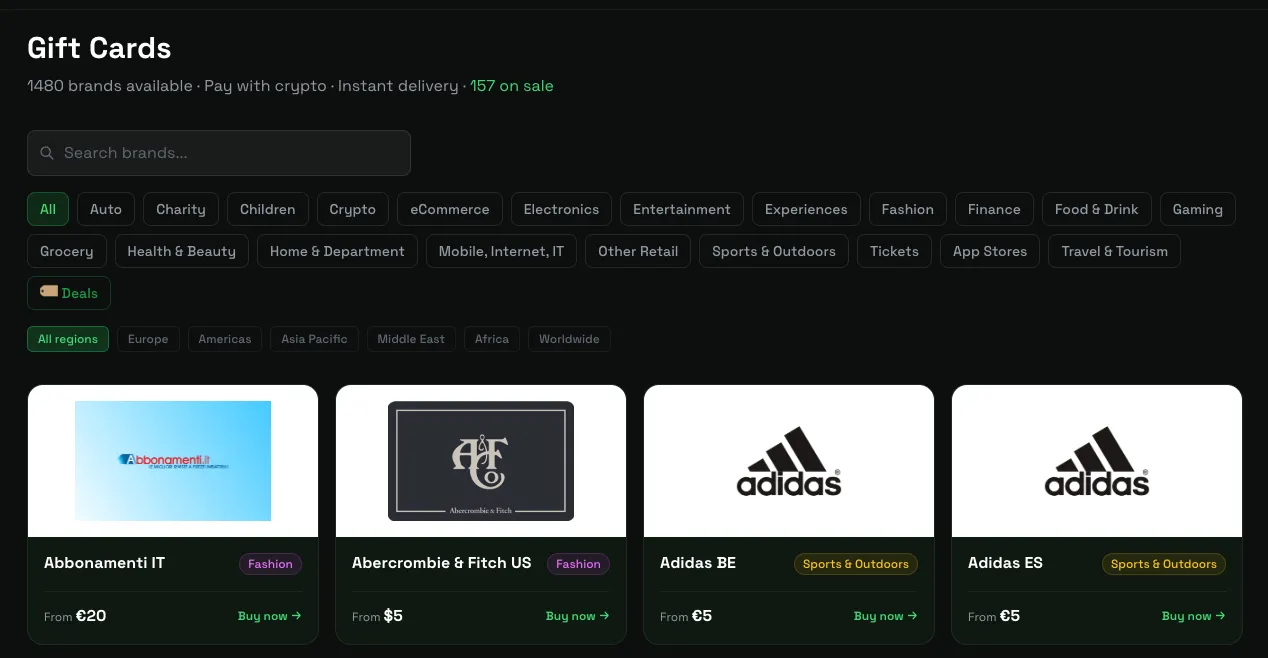Screen dimensions: 1268x658
Task: Select the All regions chip
Action: tap(68, 339)
